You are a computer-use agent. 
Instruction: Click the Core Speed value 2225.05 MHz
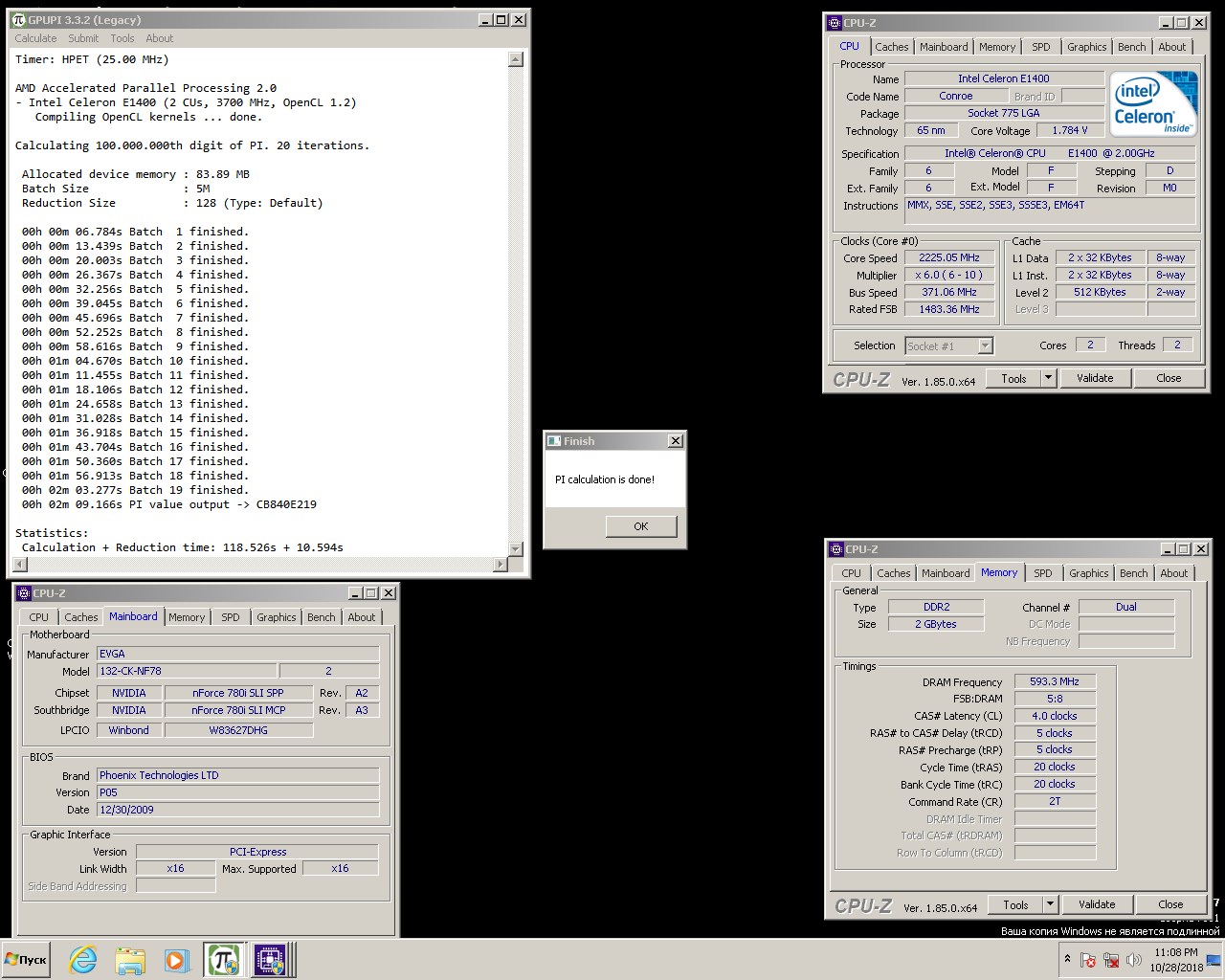pyautogui.click(x=949, y=257)
